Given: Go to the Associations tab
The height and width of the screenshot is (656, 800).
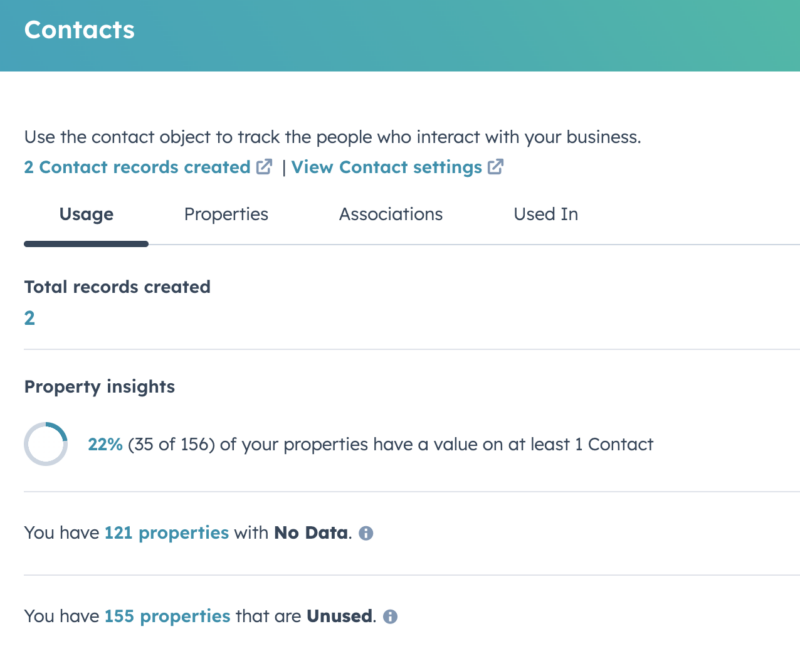Looking at the screenshot, I should pos(390,214).
